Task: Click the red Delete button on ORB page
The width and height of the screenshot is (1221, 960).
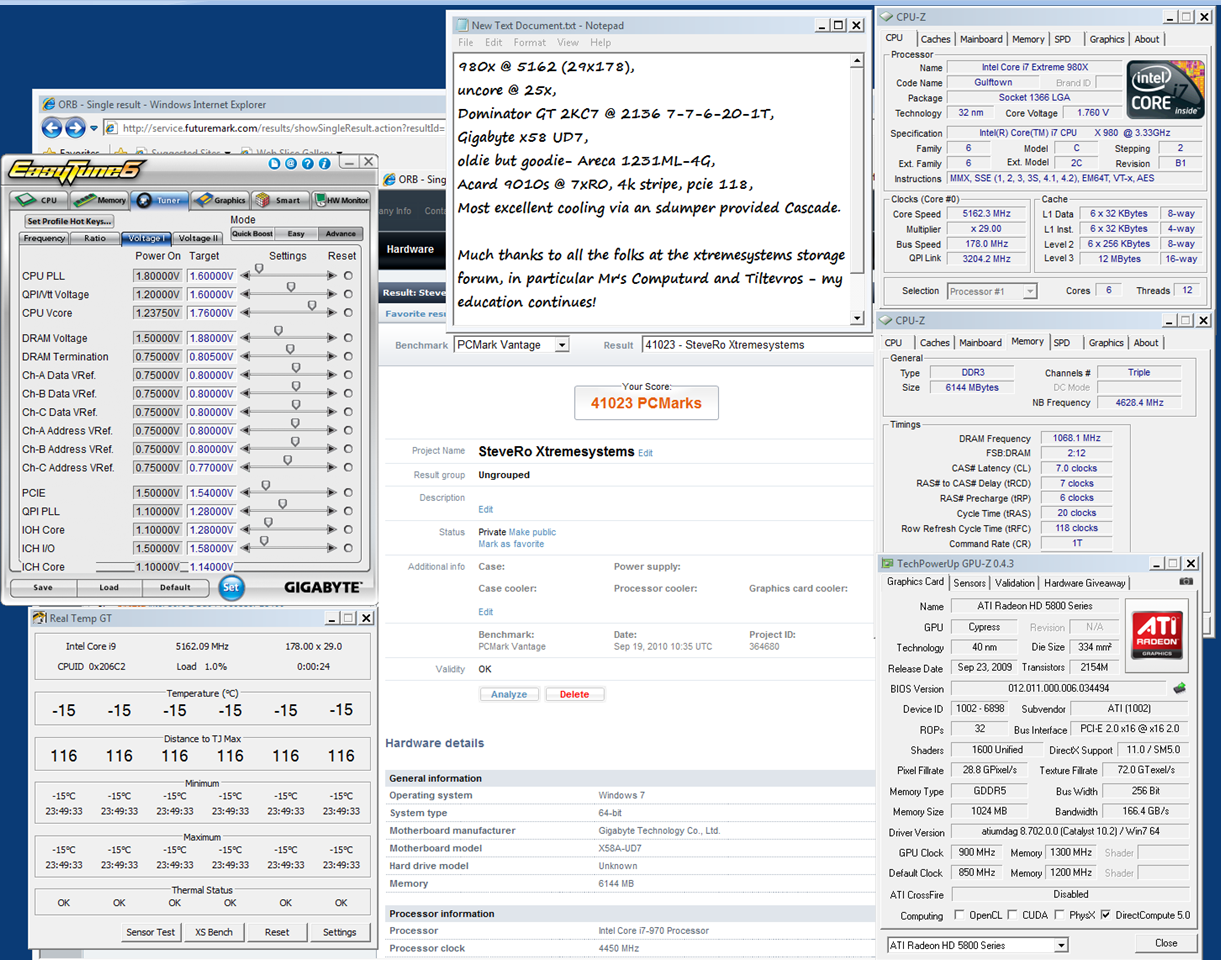Action: pyautogui.click(x=574, y=694)
